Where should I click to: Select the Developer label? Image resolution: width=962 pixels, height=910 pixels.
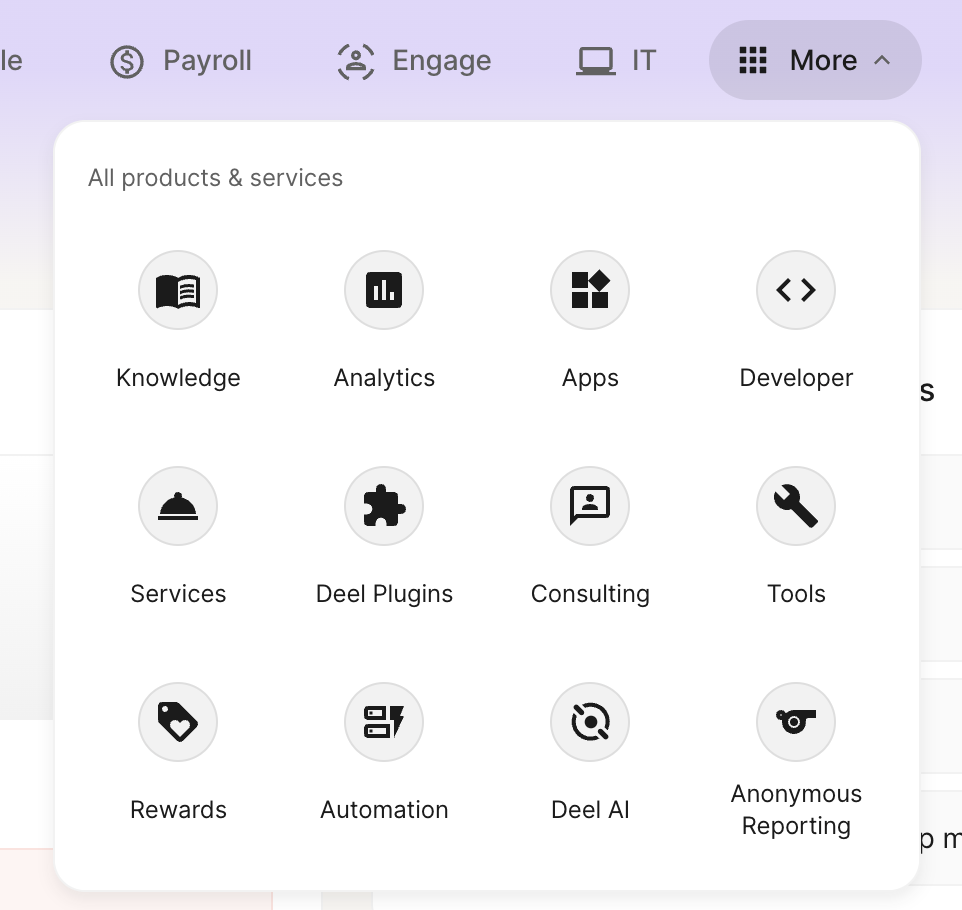coord(796,378)
